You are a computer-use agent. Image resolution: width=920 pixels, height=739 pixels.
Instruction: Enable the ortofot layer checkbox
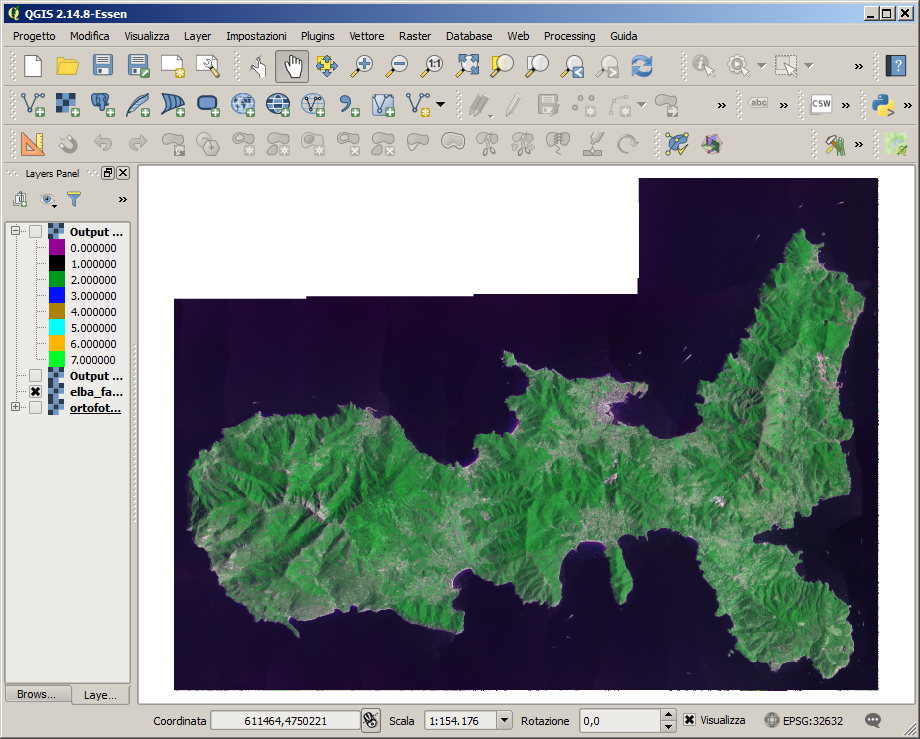[x=36, y=408]
